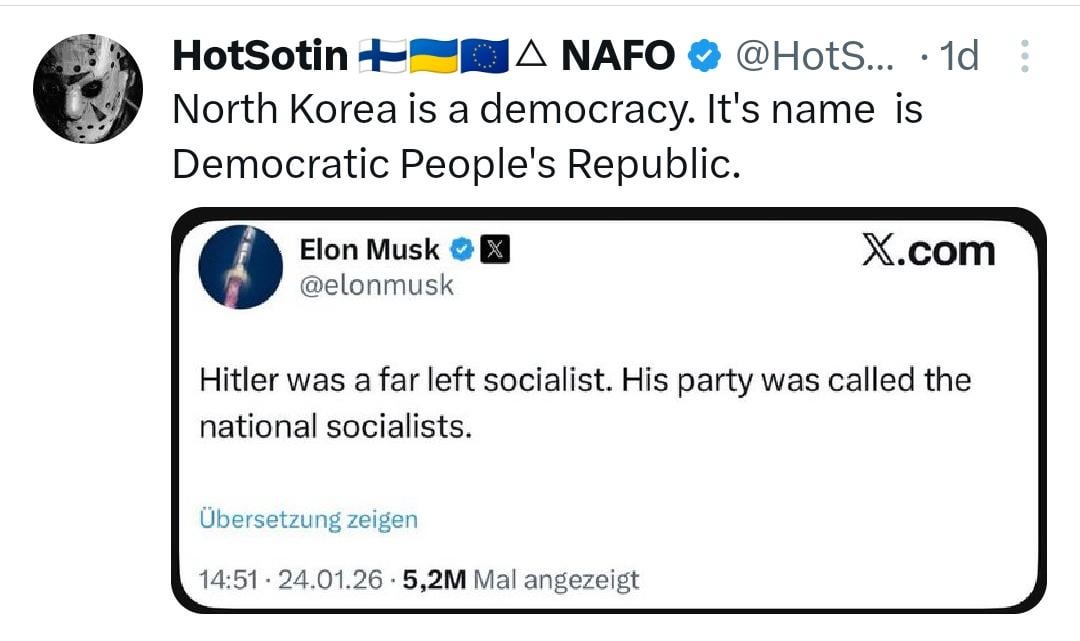Click the Finland flag emoji
The height and width of the screenshot is (641, 1080).
(x=382, y=57)
